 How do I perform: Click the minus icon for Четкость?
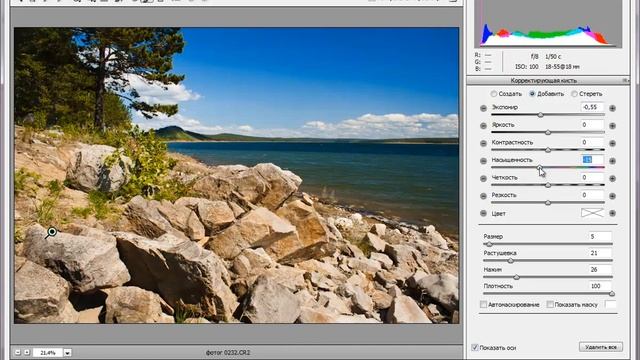483,178
